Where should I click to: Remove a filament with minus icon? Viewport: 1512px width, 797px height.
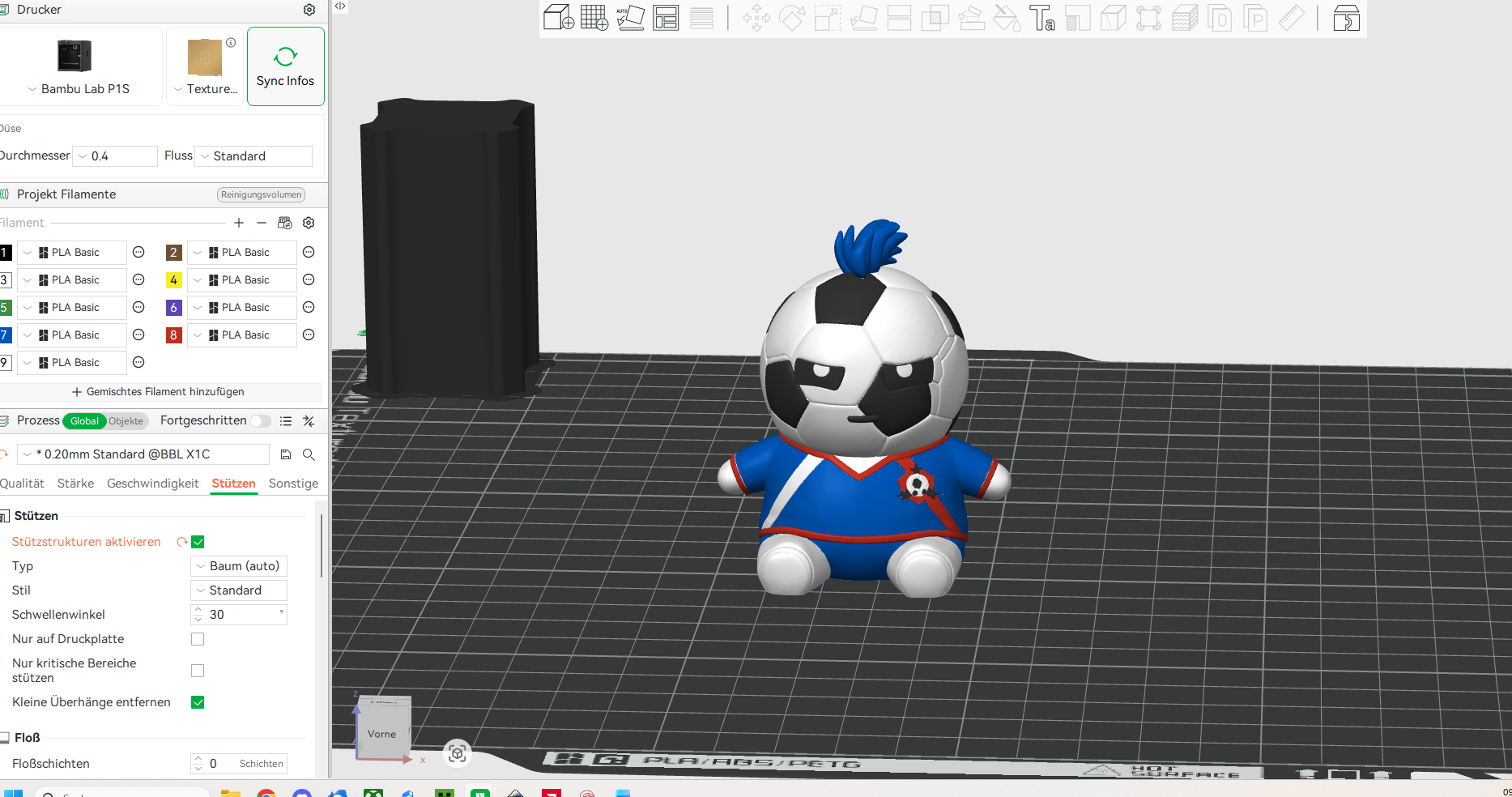pyautogui.click(x=262, y=223)
